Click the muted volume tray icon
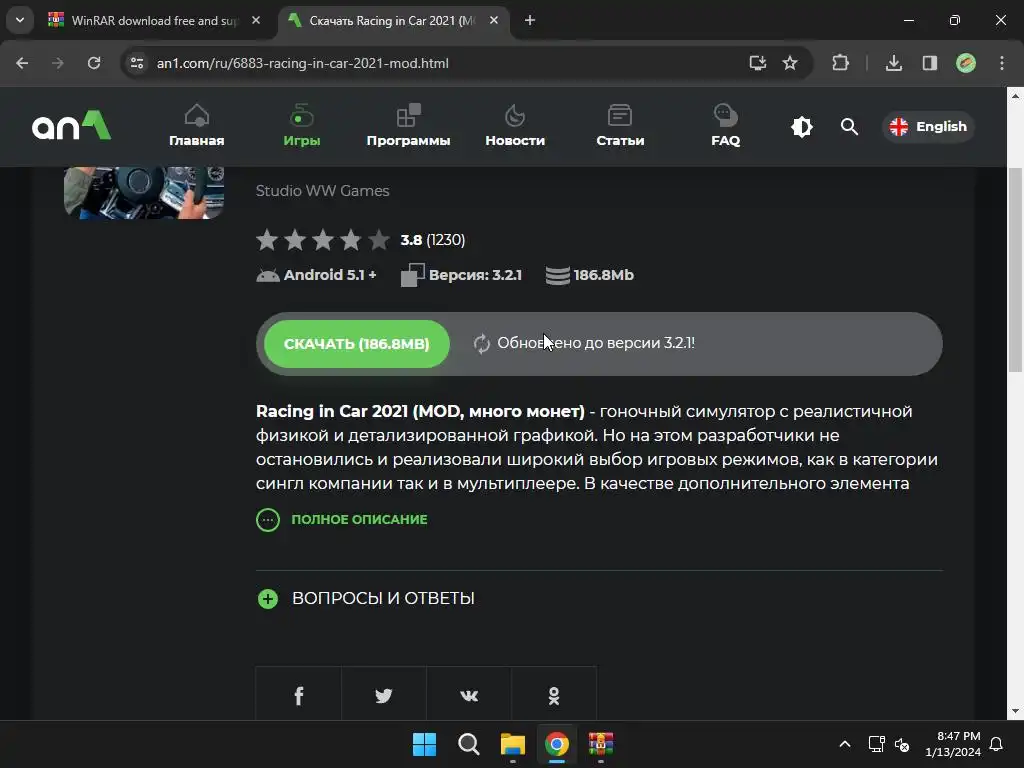Image resolution: width=1024 pixels, height=768 pixels. (902, 744)
